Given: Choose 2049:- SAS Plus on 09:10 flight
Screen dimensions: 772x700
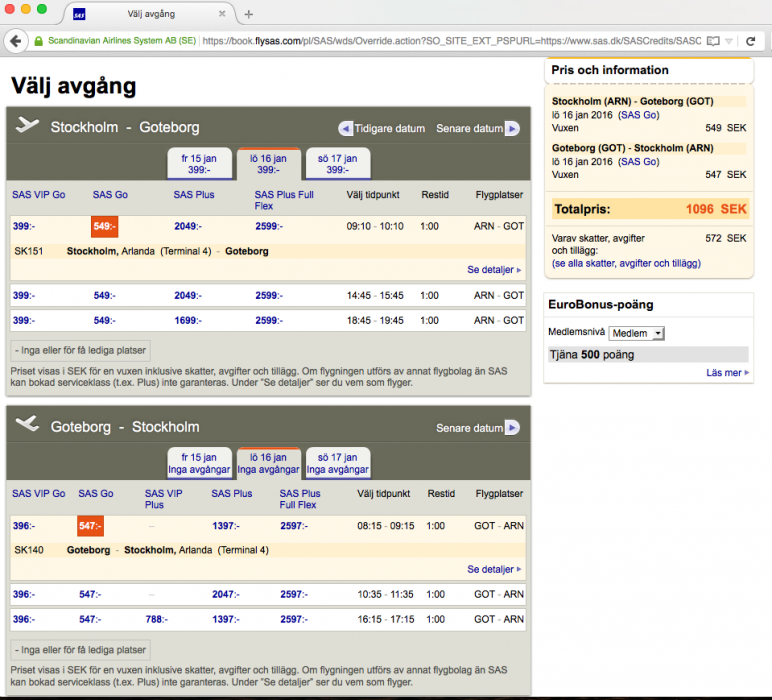Looking at the screenshot, I should pyautogui.click(x=188, y=226).
